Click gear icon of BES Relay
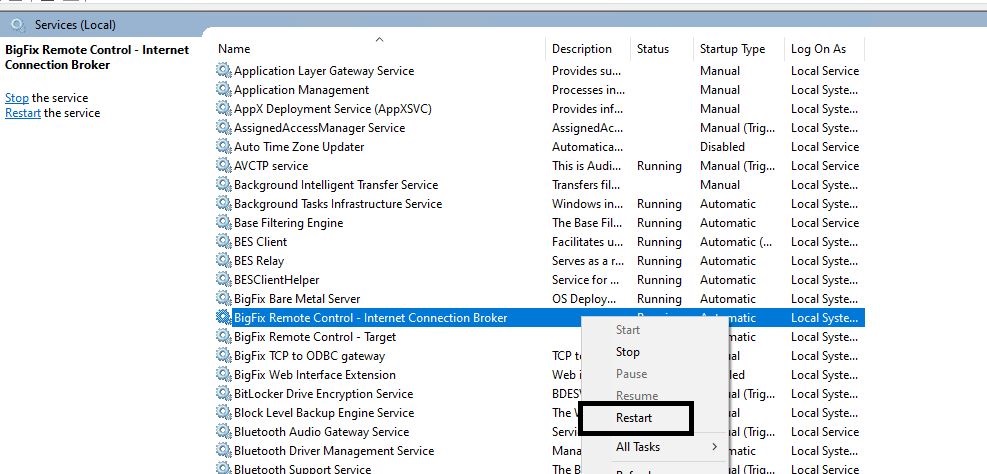The height and width of the screenshot is (474, 987). [x=223, y=260]
